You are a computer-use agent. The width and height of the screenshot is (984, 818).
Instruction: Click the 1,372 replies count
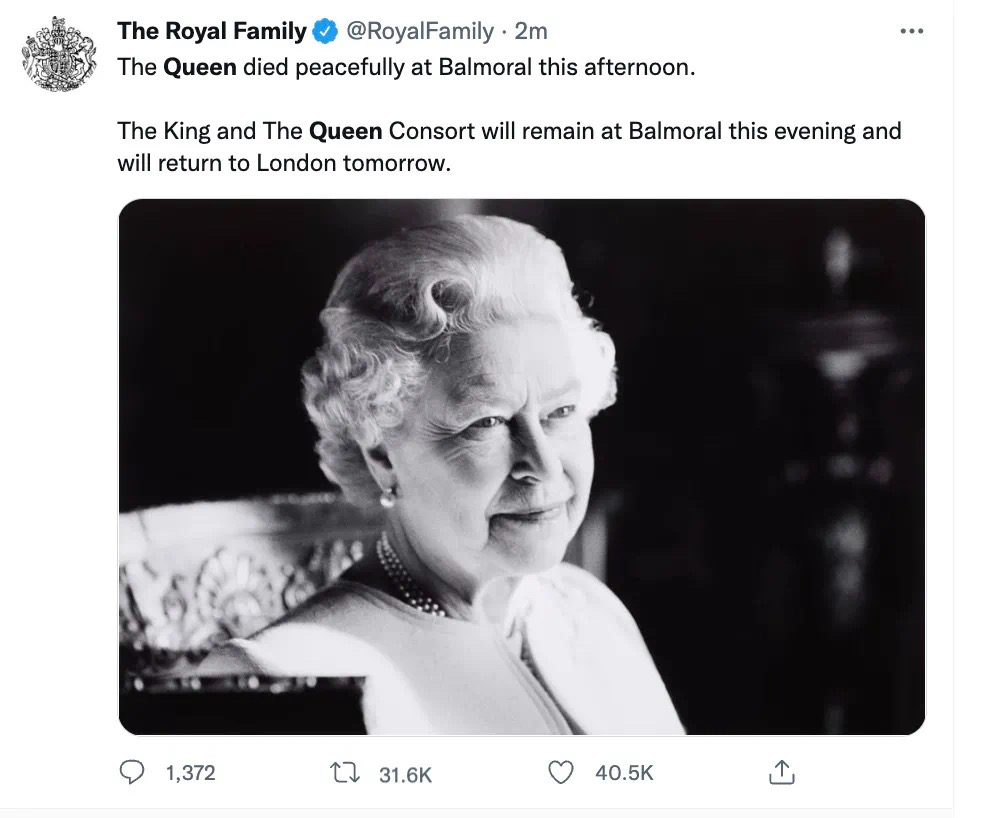(190, 773)
